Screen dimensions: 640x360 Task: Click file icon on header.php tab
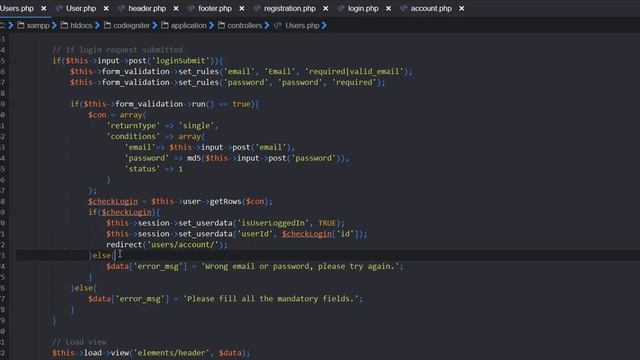tap(121, 8)
